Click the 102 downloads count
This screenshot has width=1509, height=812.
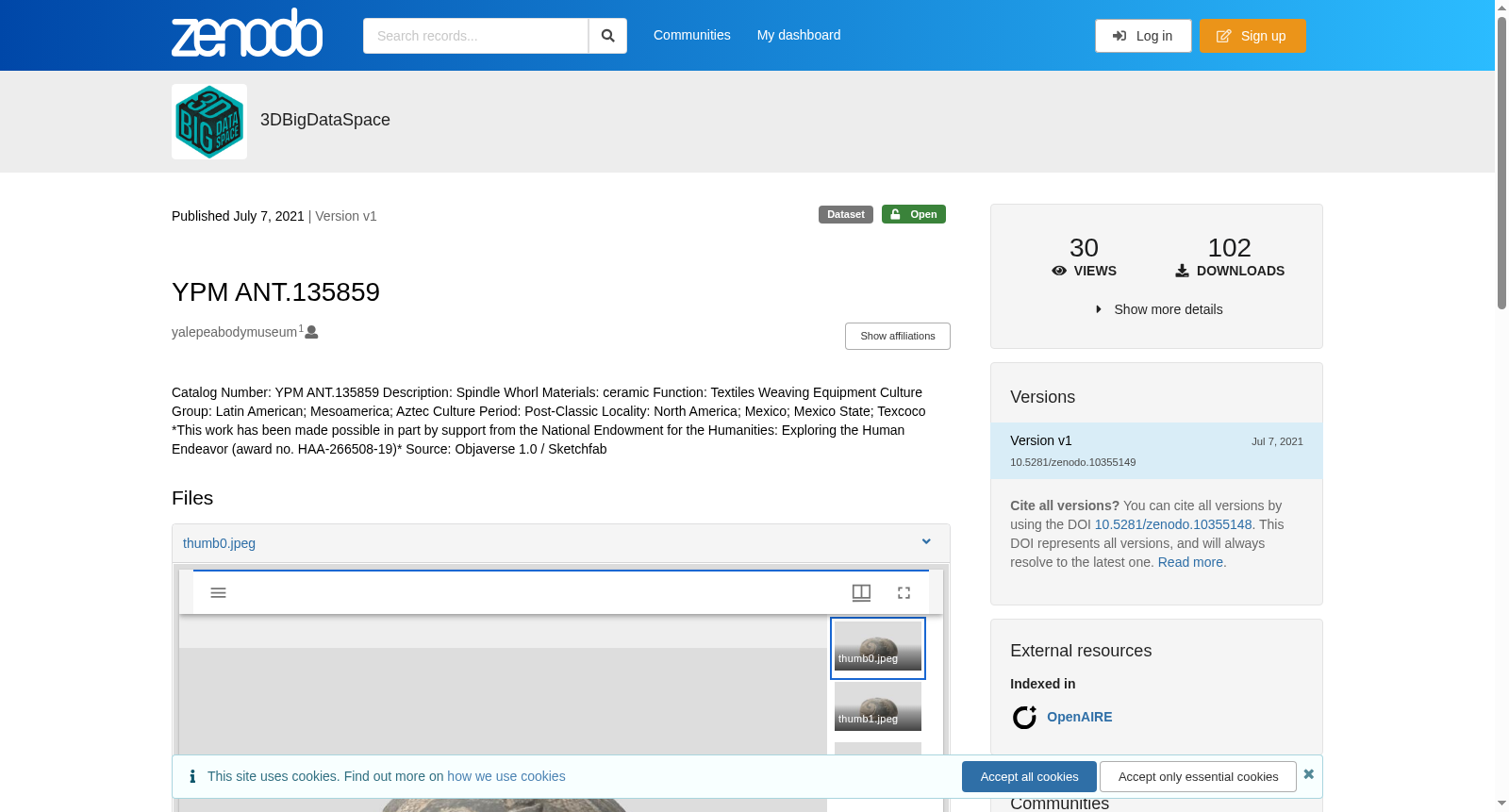(x=1230, y=247)
